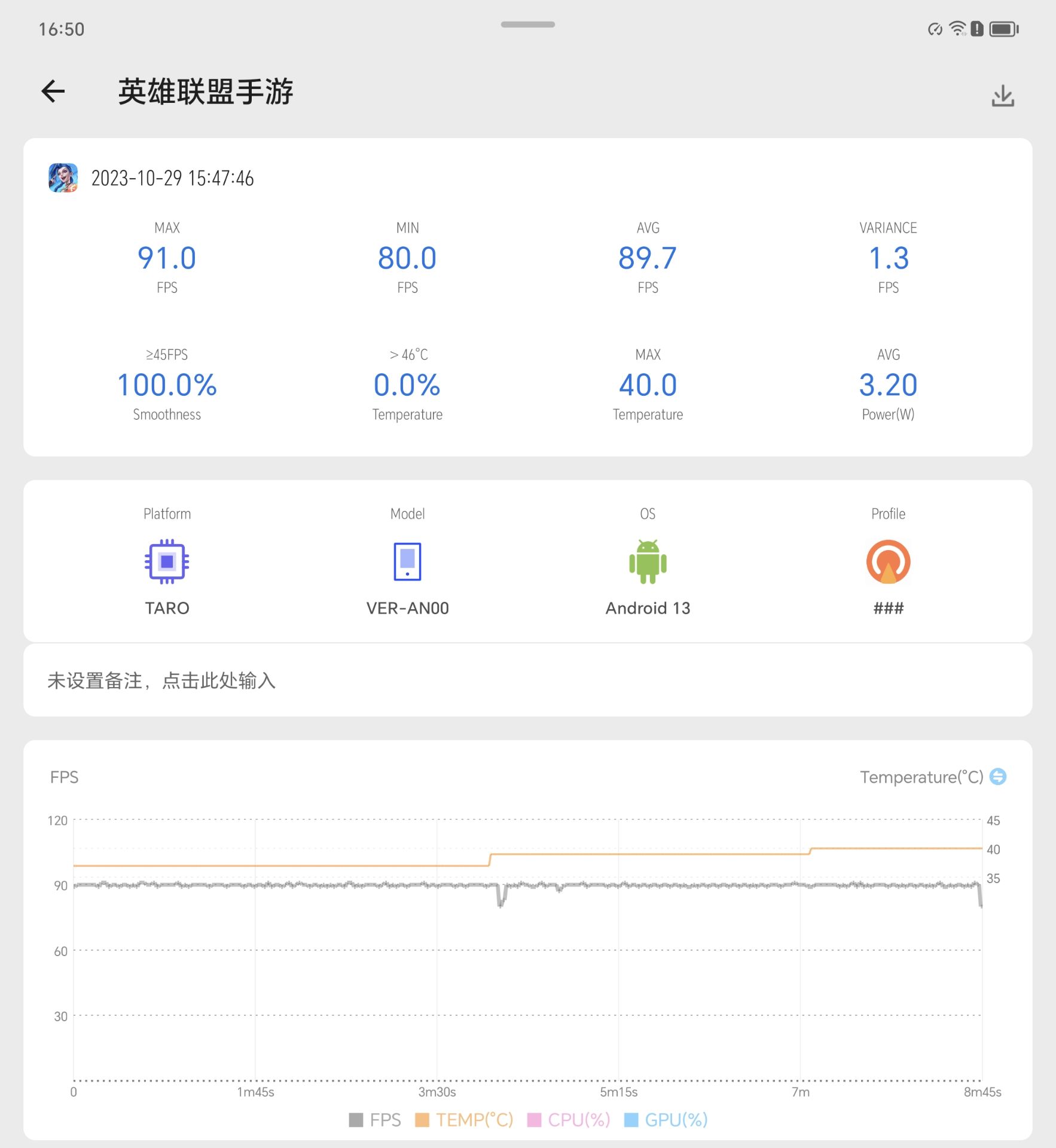Viewport: 1056px width, 1148px height.
Task: Tap the 英雄联盟手游 title
Action: 205,91
